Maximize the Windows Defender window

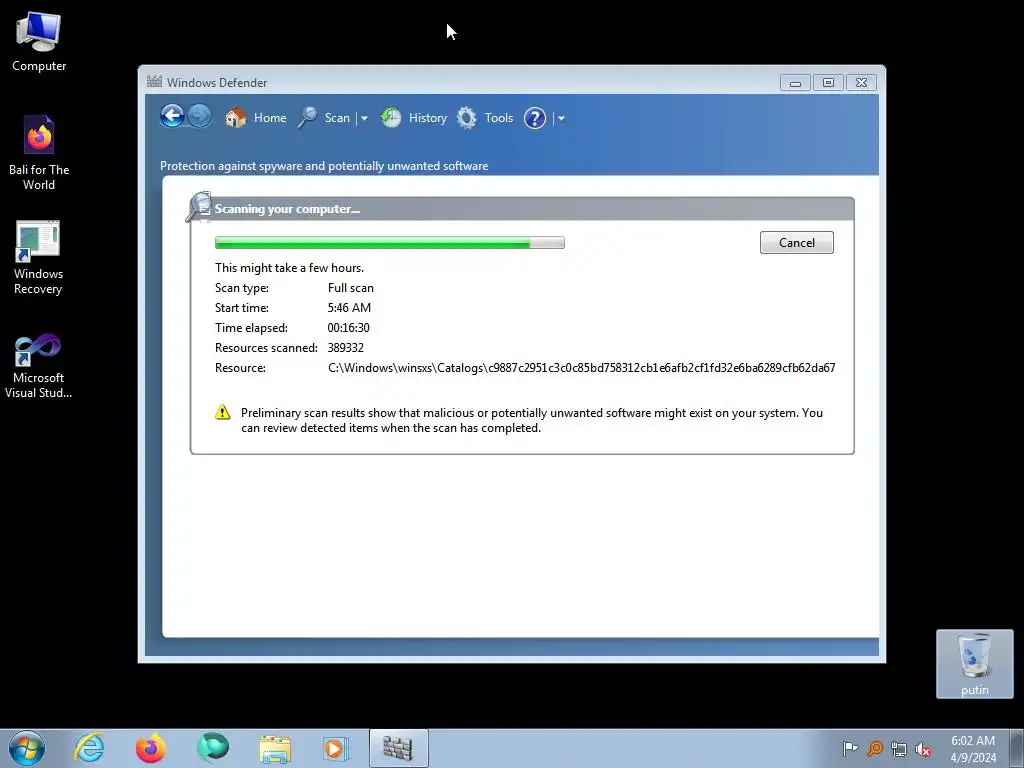[828, 83]
